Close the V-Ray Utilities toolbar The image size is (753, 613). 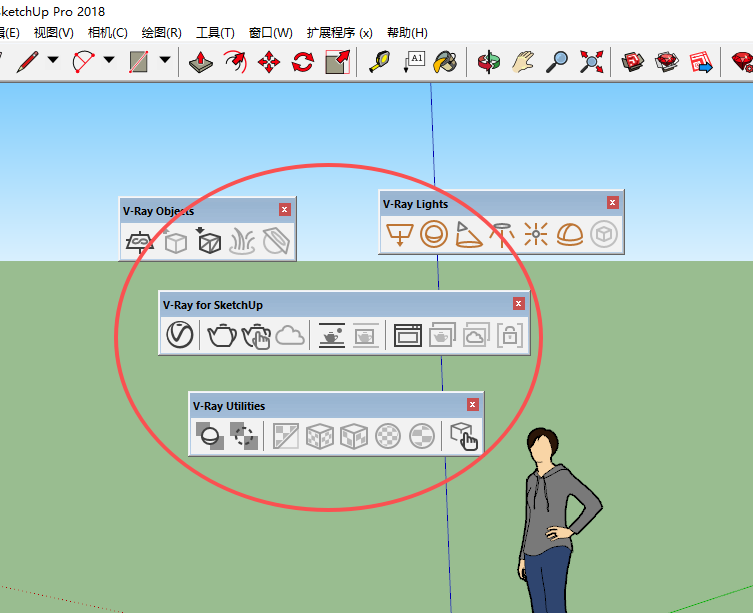point(473,405)
